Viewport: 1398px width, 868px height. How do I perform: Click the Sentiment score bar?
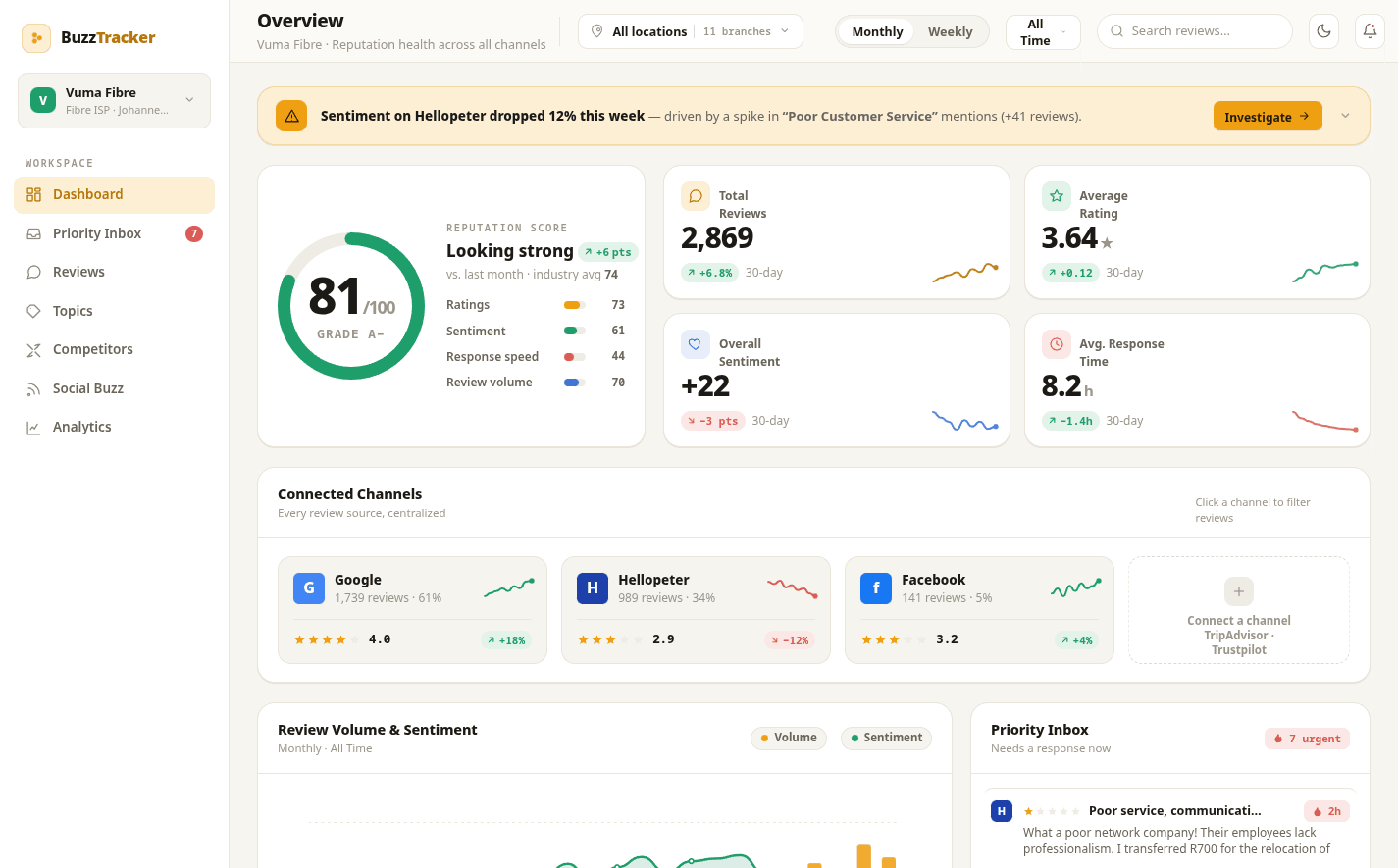pos(575,331)
